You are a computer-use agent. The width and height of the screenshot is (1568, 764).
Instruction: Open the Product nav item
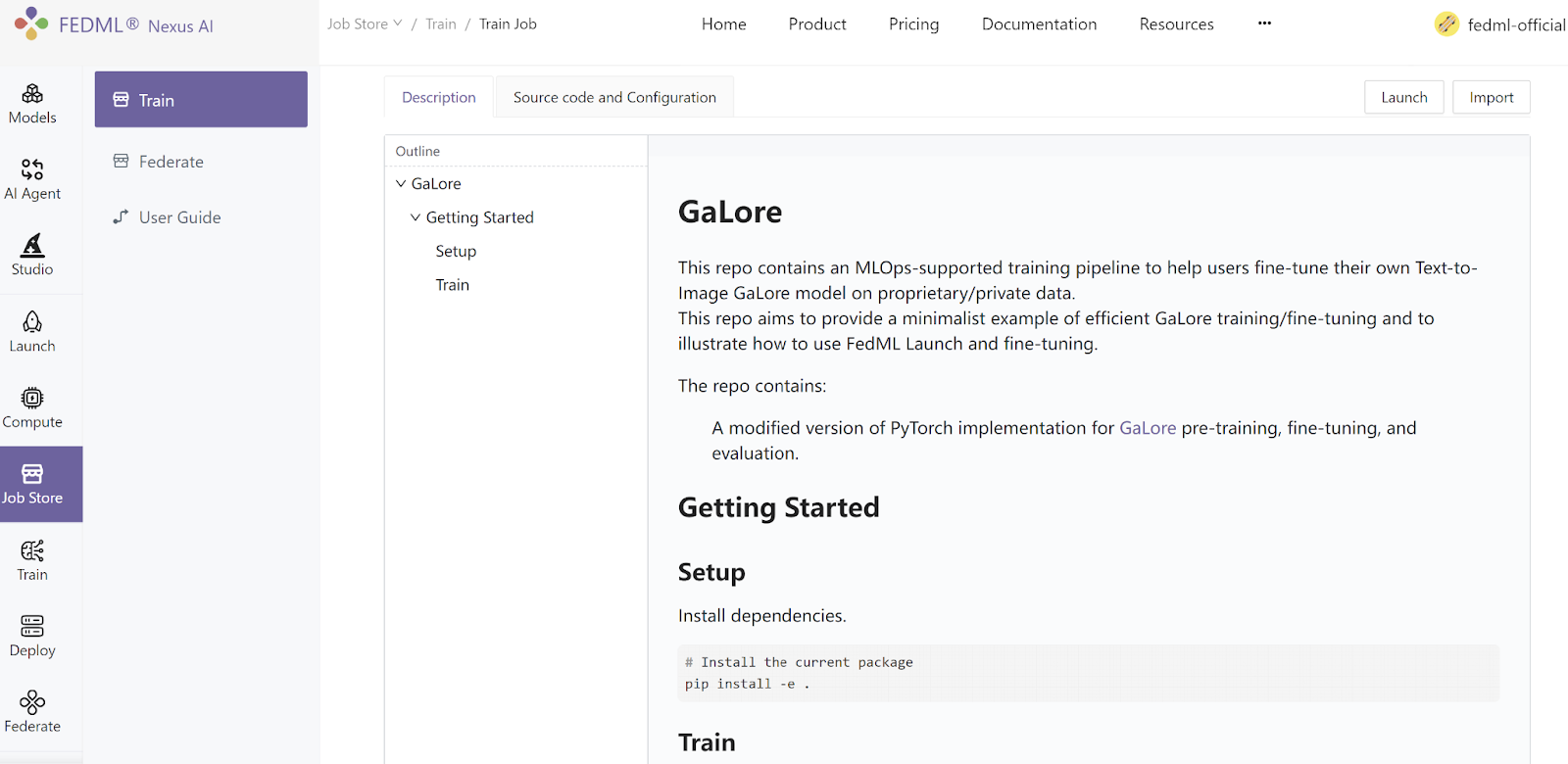coord(817,24)
